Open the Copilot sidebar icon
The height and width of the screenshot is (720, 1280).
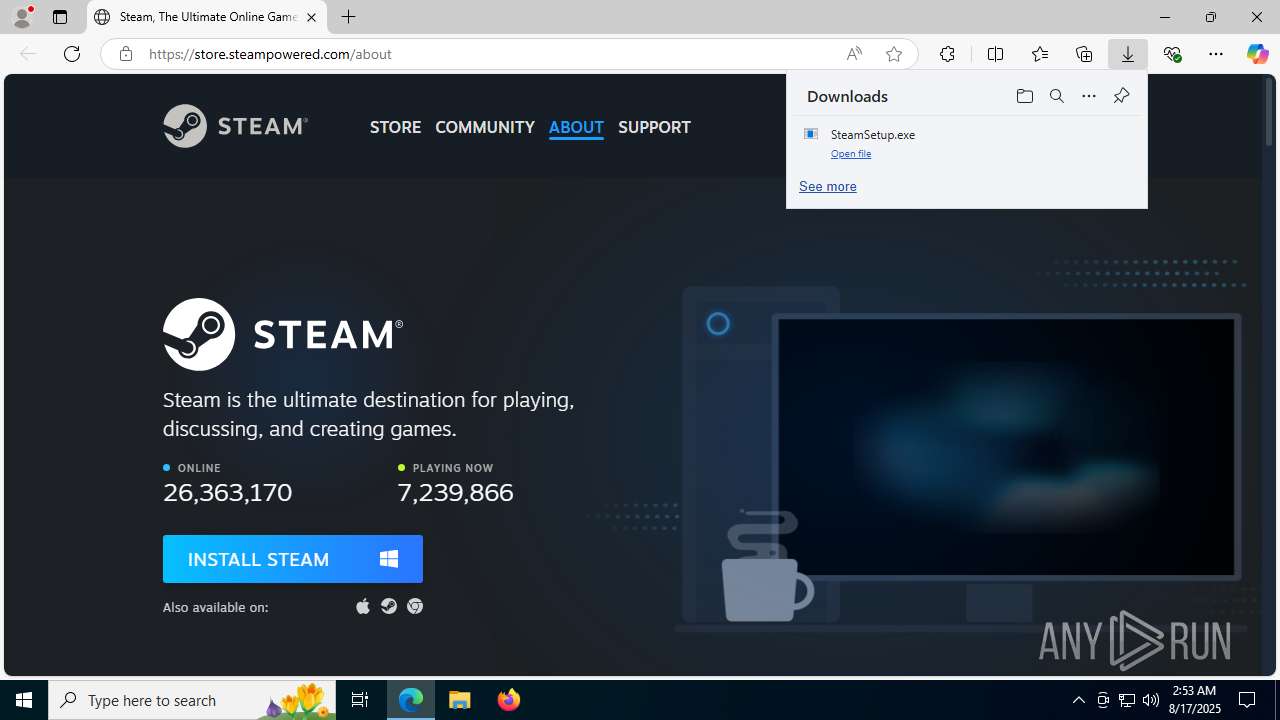click(x=1257, y=54)
